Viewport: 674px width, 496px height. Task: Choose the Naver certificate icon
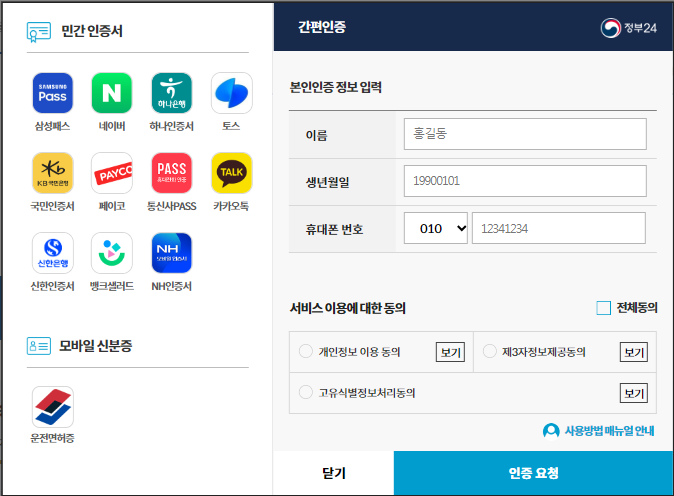[112, 93]
